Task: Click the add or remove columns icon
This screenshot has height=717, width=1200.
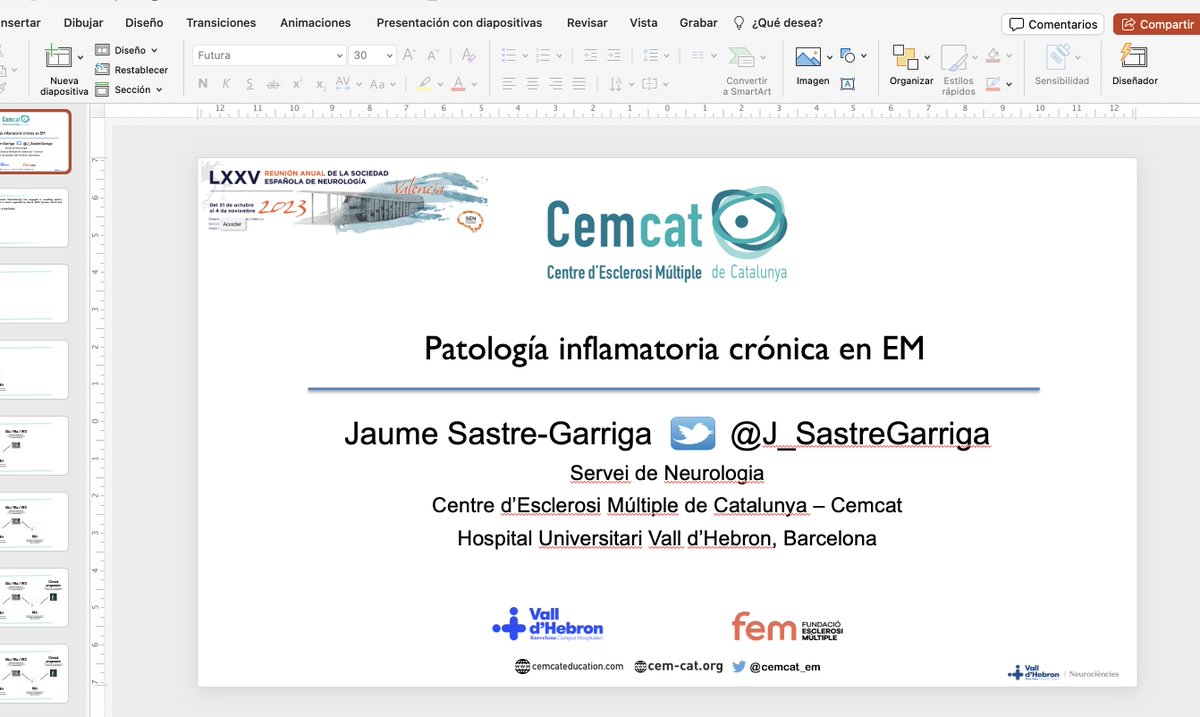Action: 698,56
